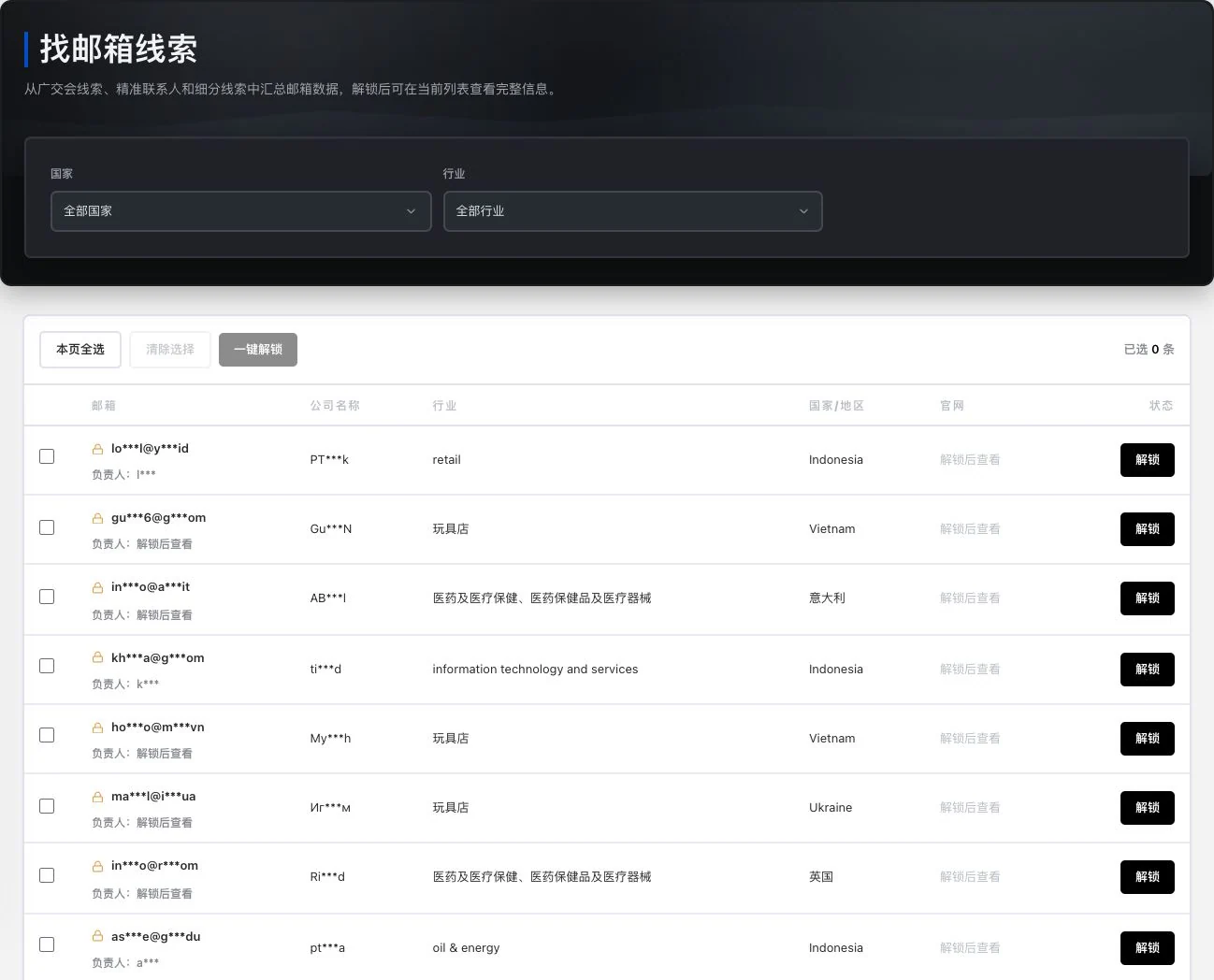
Task: Click lock icon beside ho***o@m***vn email
Action: tap(97, 728)
